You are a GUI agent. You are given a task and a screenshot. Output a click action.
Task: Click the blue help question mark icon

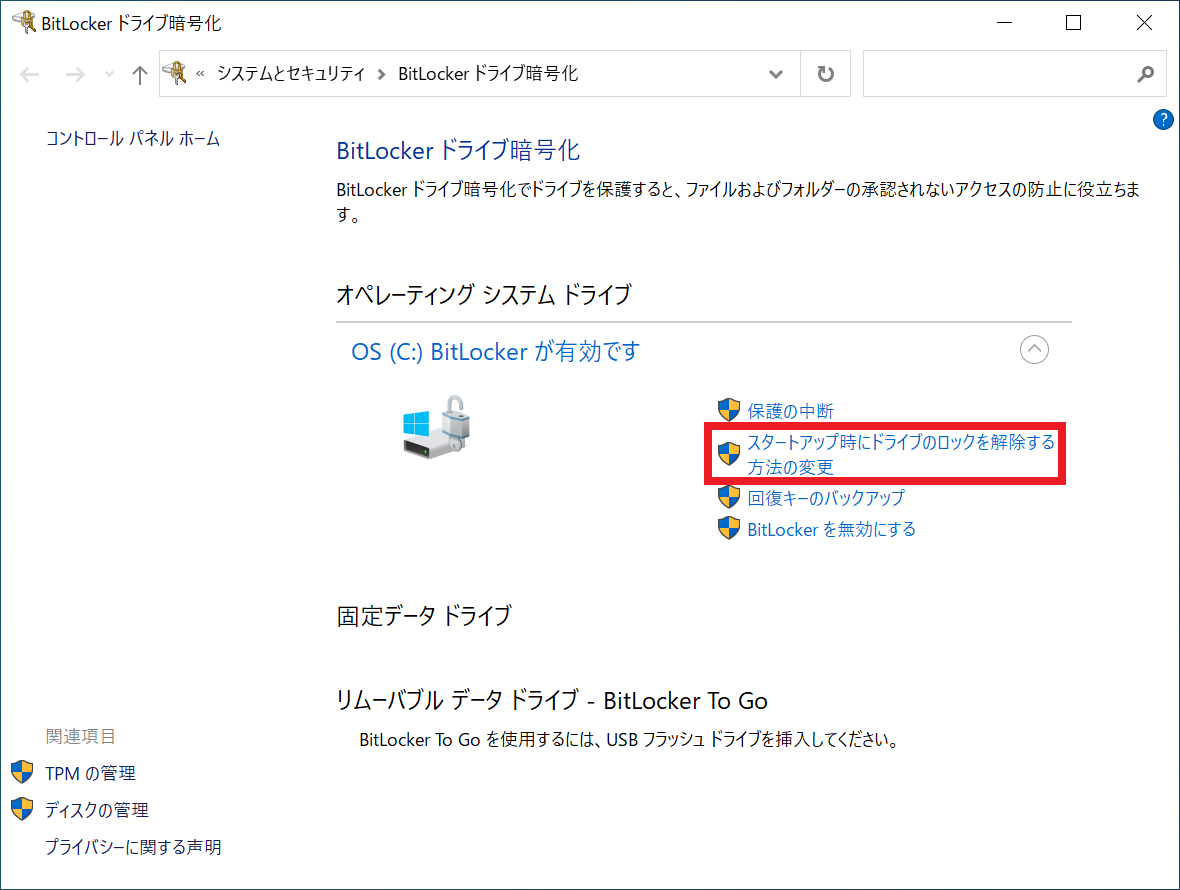click(x=1163, y=120)
